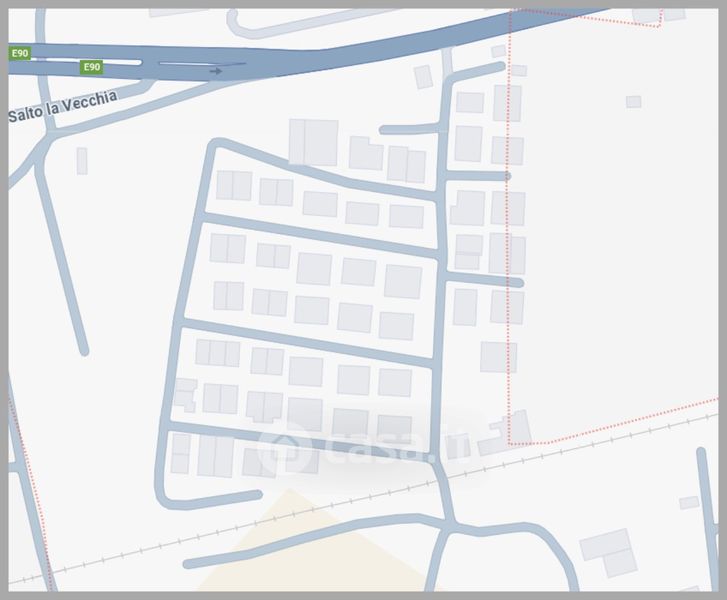Image resolution: width=727 pixels, height=600 pixels.
Task: Click the one-way arrow on the E90 highway
Action: tap(216, 71)
